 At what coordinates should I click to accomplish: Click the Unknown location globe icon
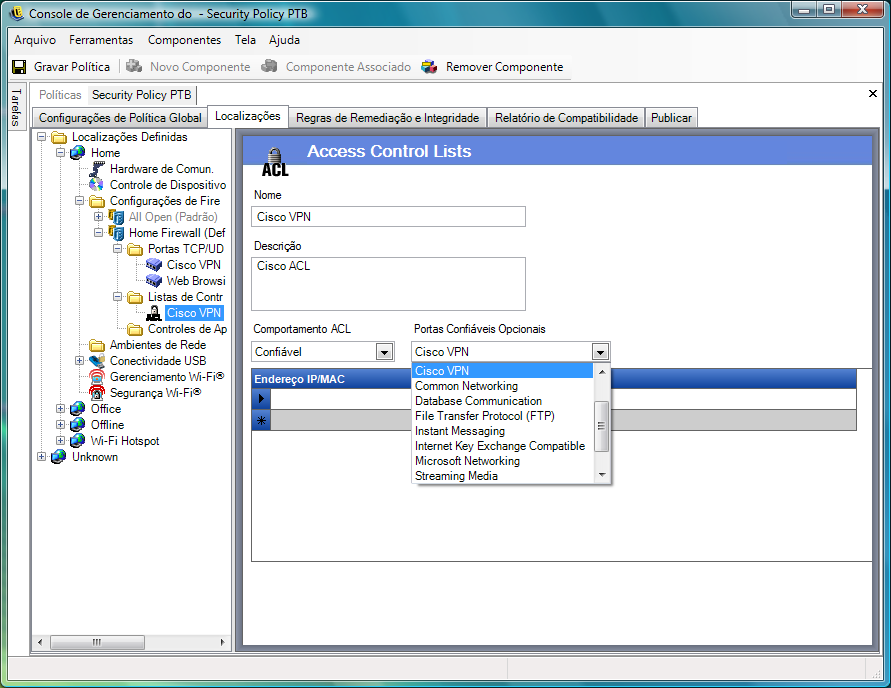(59, 457)
